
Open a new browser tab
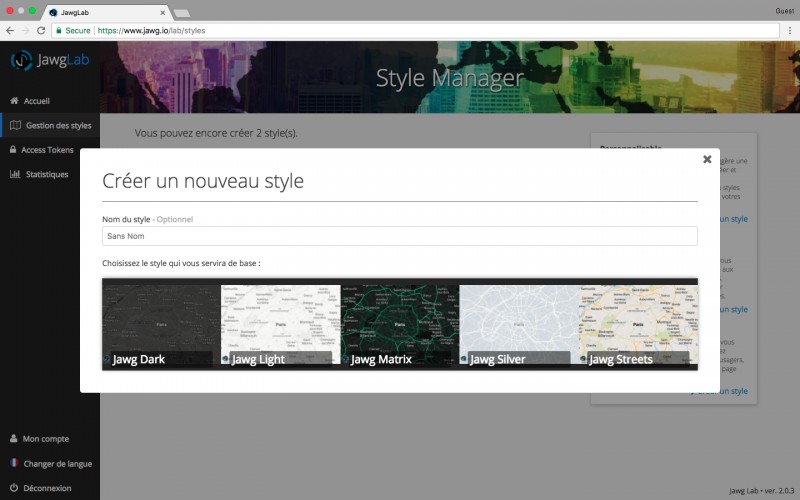point(182,13)
